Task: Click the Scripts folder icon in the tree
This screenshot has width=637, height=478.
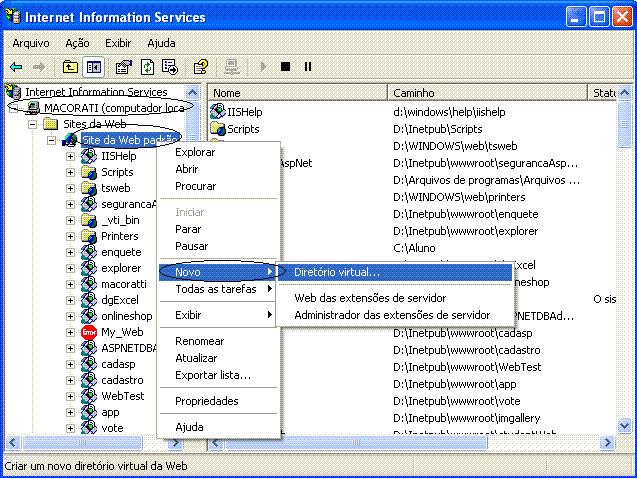Action: pyautogui.click(x=89, y=172)
